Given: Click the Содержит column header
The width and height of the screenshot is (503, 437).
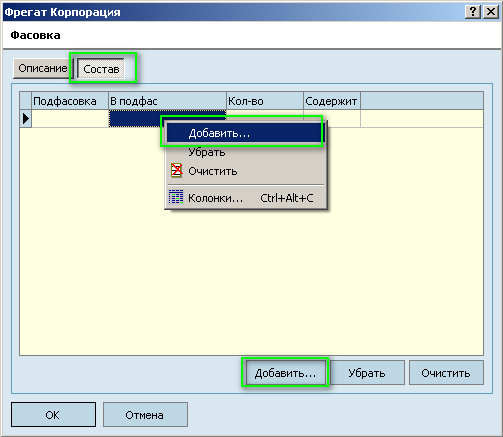Looking at the screenshot, I should (332, 101).
